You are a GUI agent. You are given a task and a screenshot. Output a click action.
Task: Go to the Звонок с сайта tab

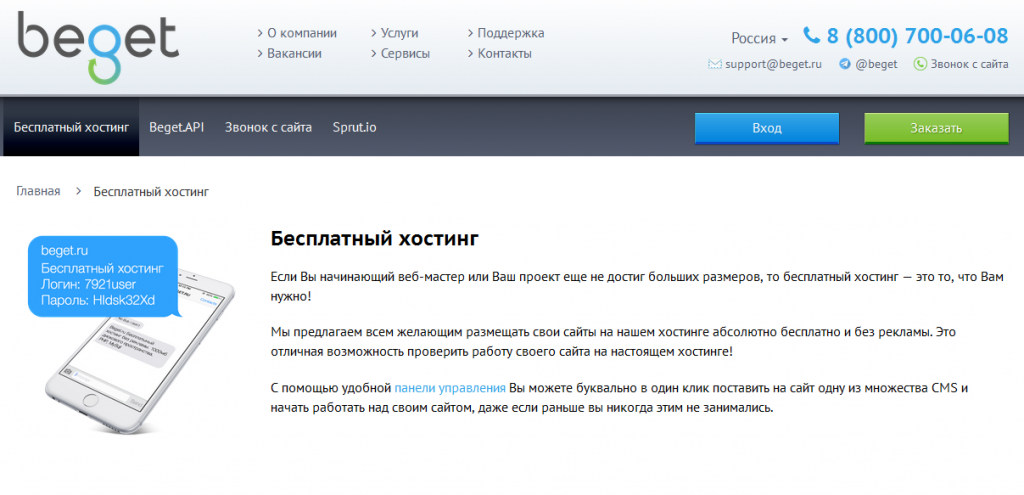(268, 127)
